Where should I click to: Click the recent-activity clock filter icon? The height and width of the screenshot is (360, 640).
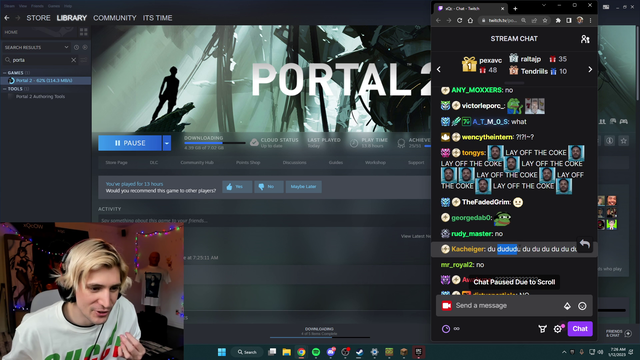pyautogui.click(x=76, y=47)
